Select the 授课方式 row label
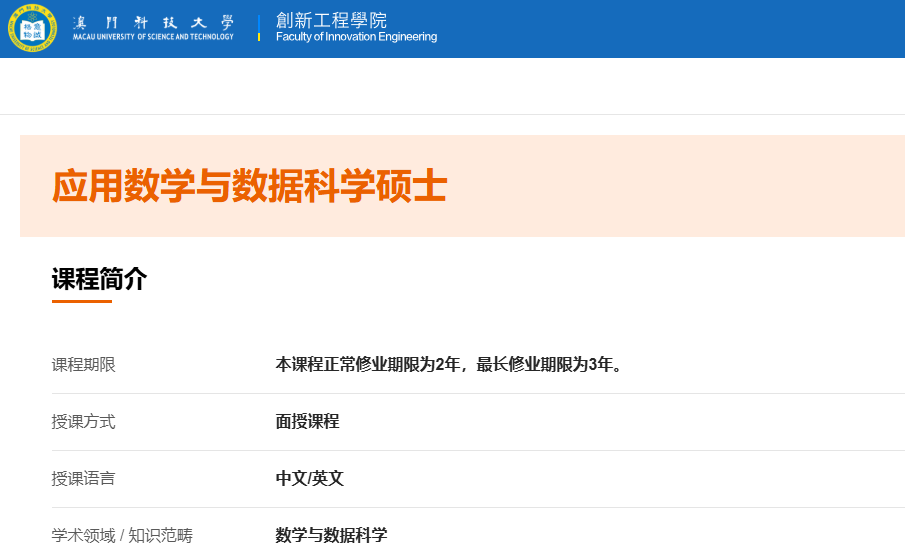 coord(84,422)
